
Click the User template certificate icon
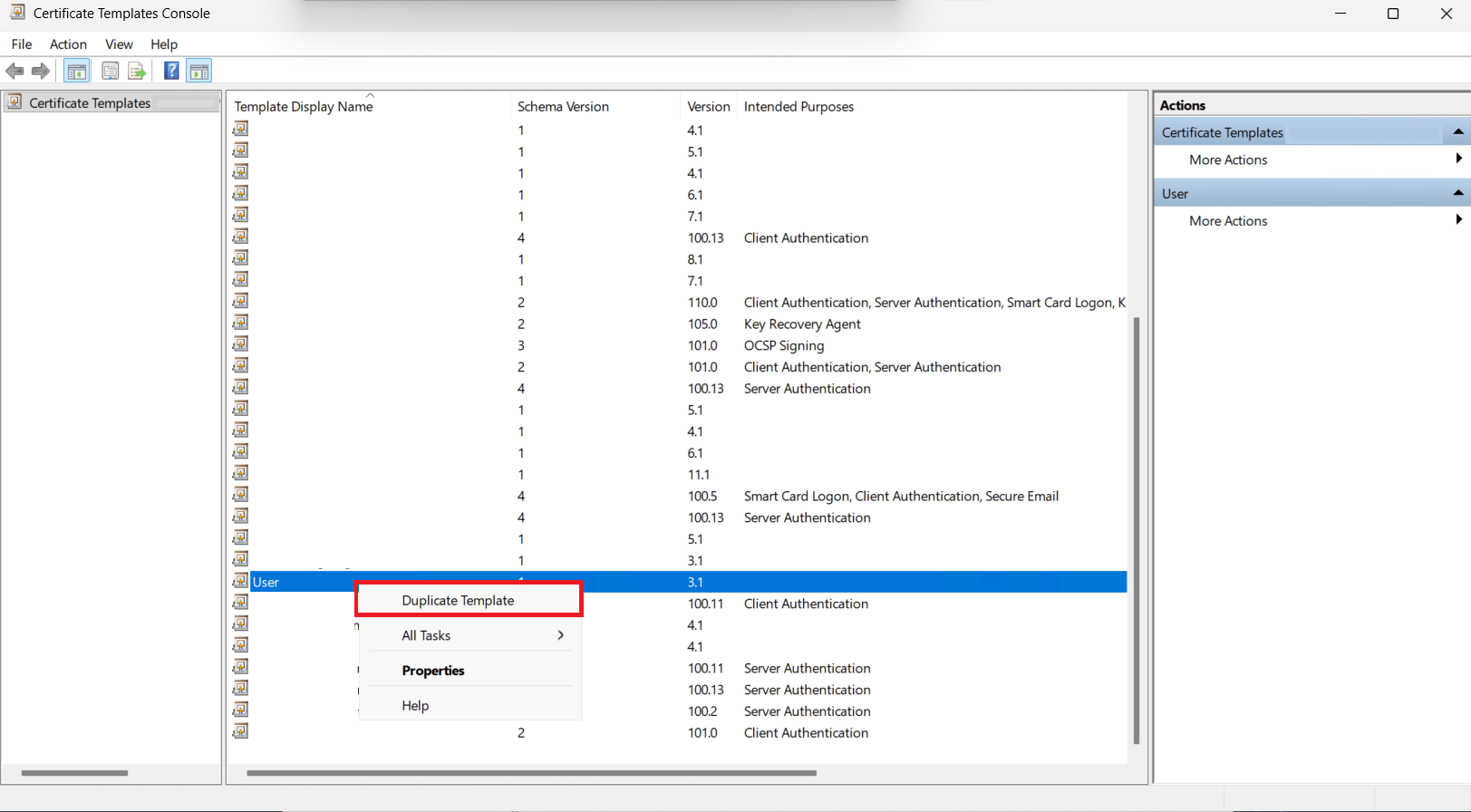tap(240, 581)
